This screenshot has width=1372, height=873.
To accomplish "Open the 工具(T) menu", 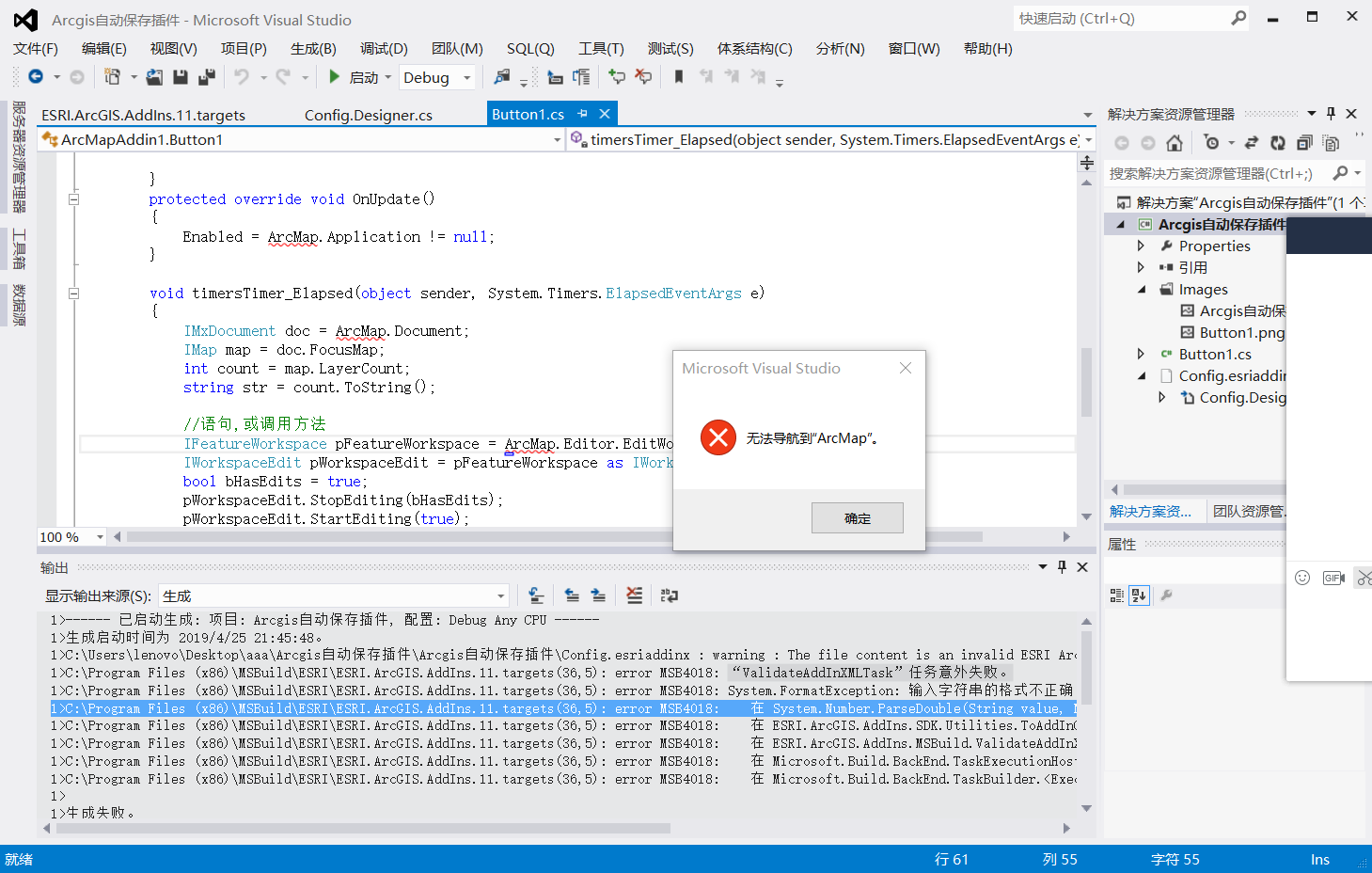I will click(601, 49).
